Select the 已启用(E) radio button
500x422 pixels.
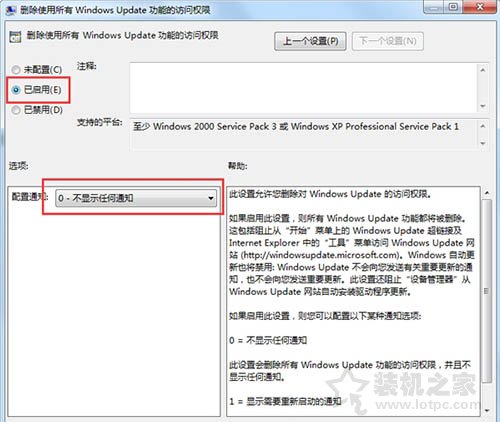16,90
